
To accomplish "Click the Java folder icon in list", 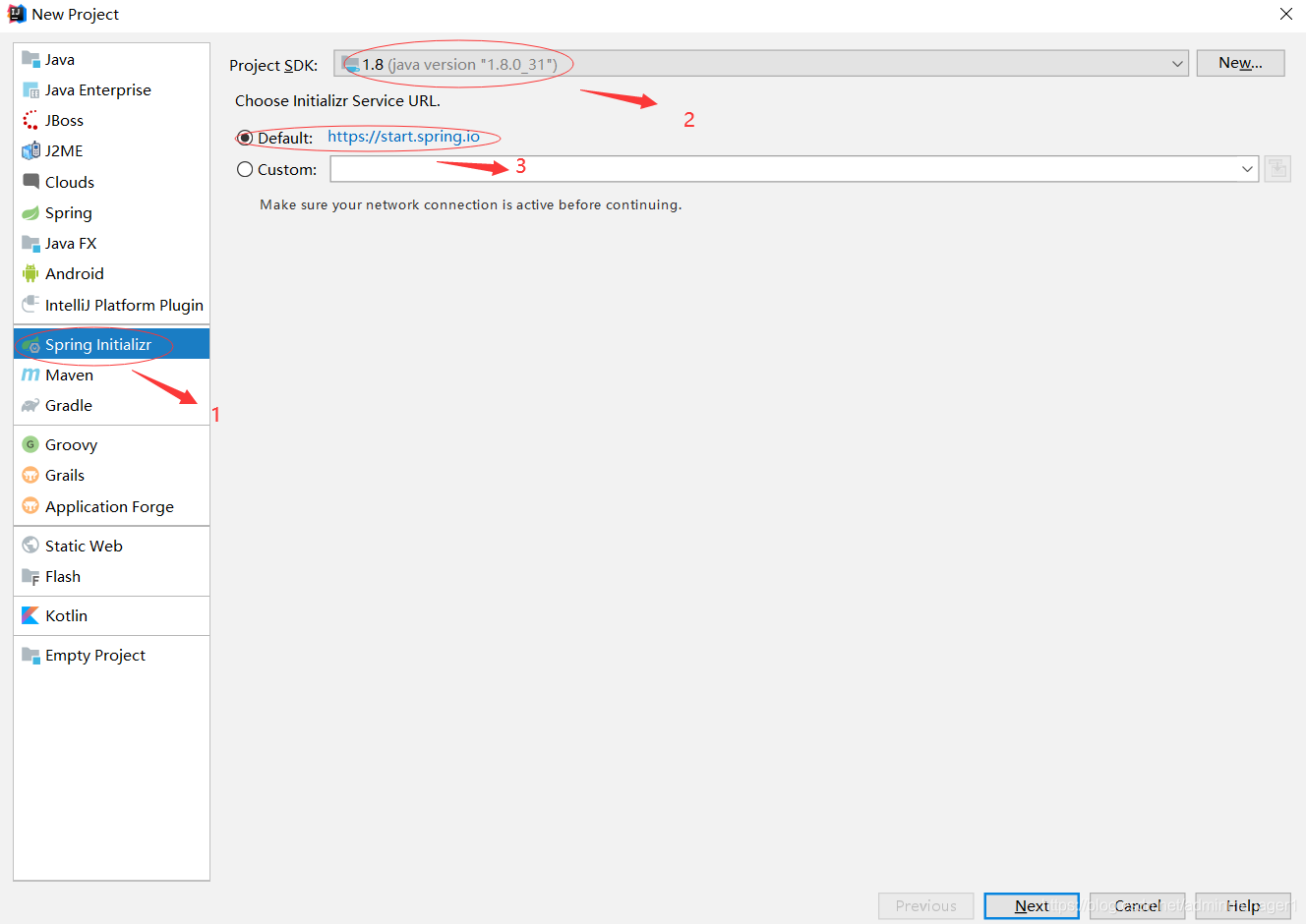I will tap(30, 59).
